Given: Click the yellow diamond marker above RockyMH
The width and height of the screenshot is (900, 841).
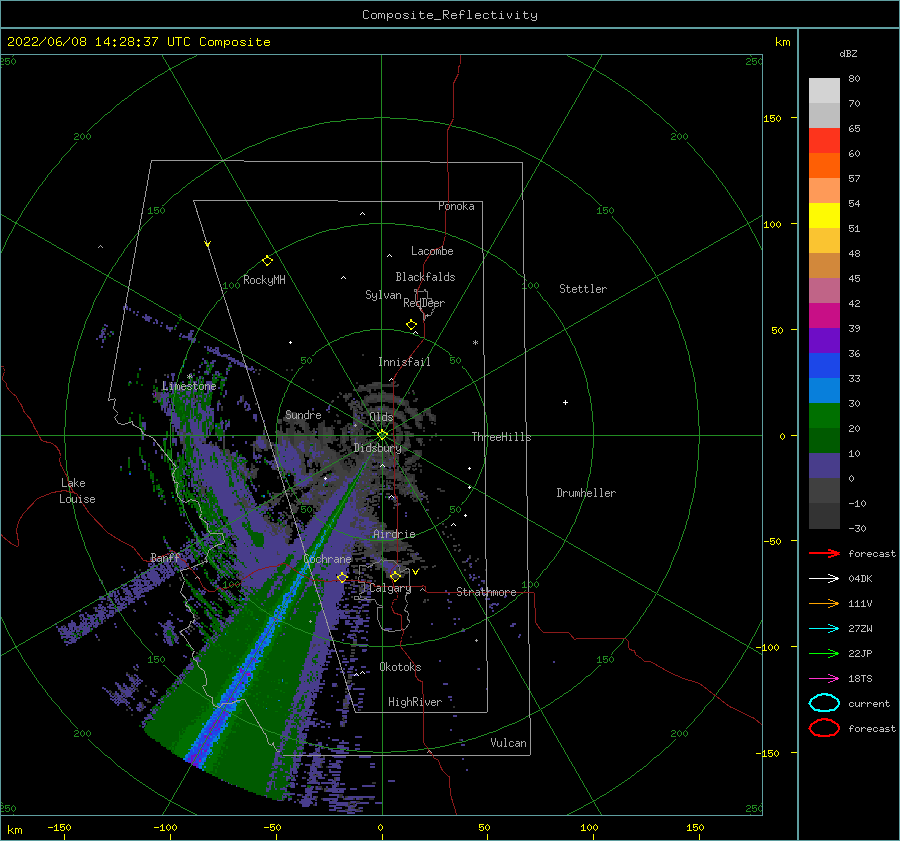Looking at the screenshot, I should (267, 261).
